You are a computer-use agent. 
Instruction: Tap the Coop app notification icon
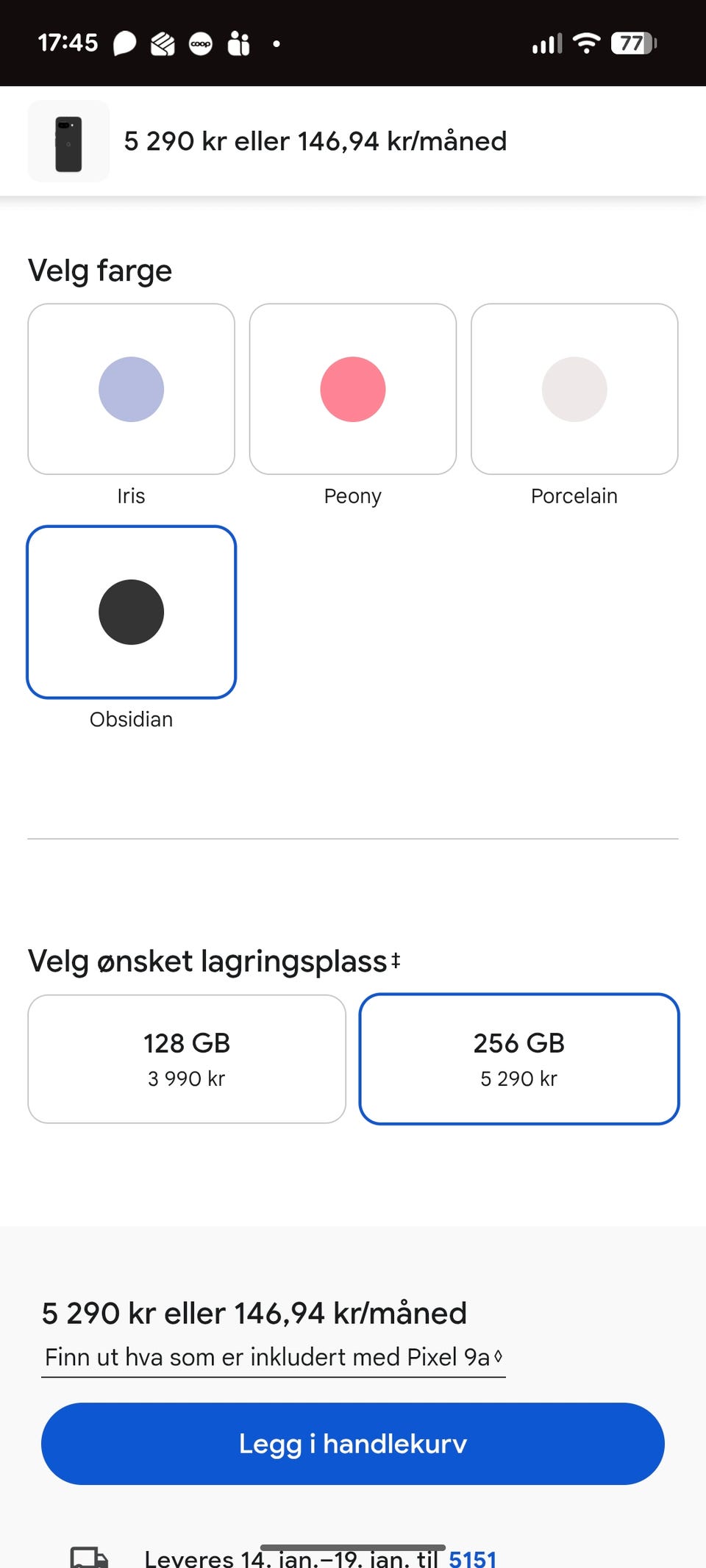[x=201, y=44]
